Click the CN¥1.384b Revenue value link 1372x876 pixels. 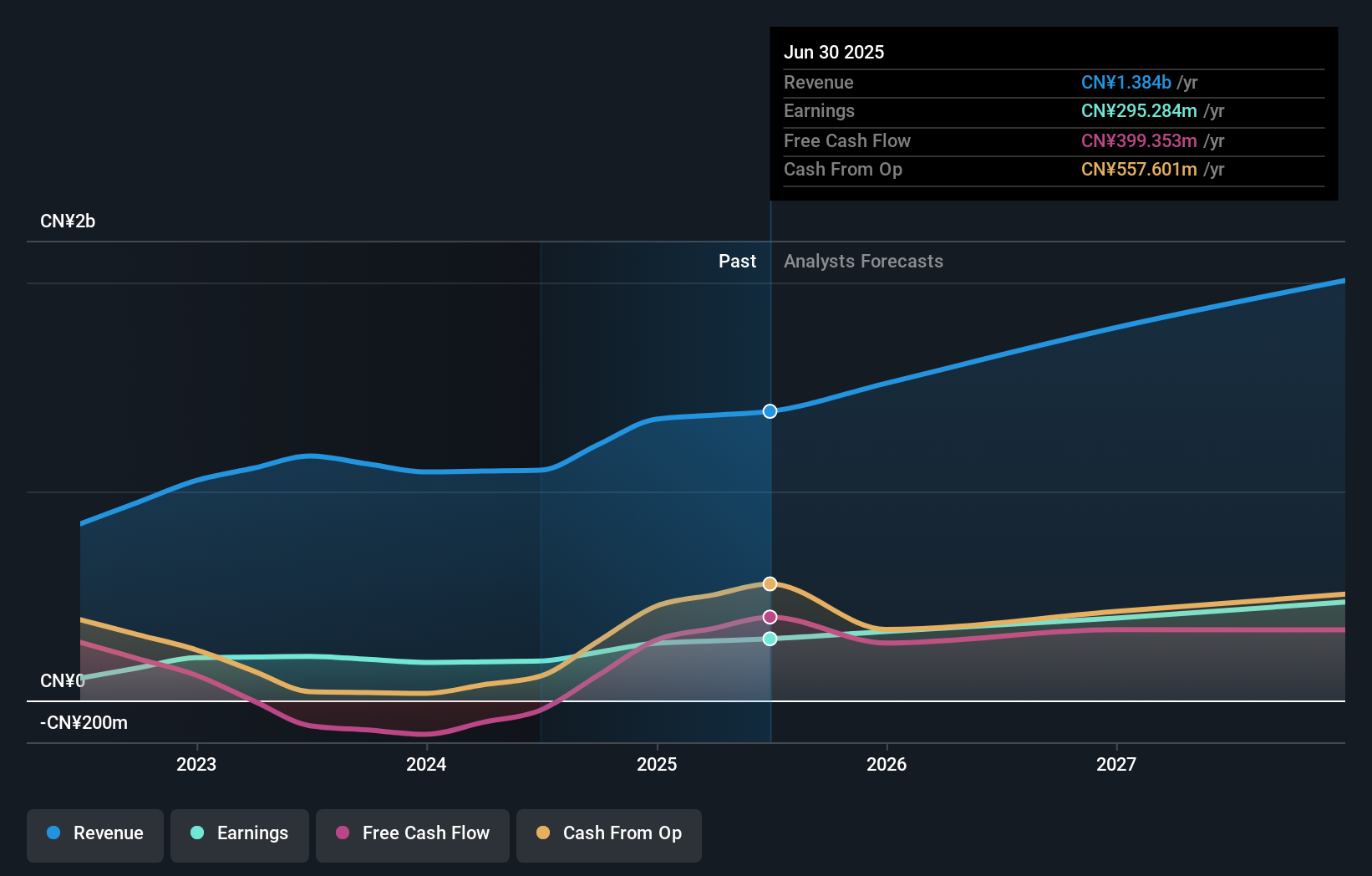point(1126,82)
